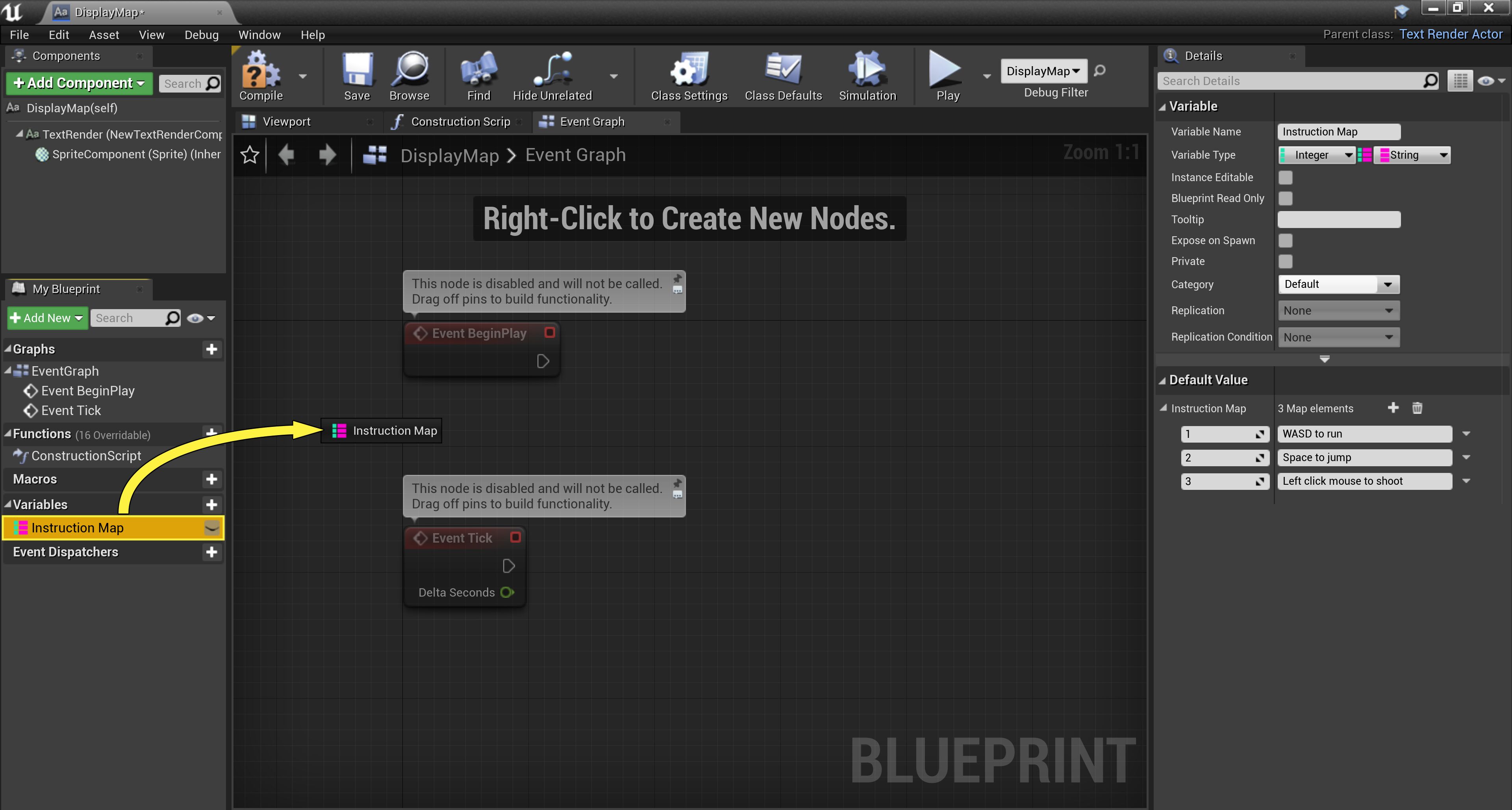1512x810 pixels.
Task: Enable the Instance Editable checkbox
Action: click(1286, 177)
